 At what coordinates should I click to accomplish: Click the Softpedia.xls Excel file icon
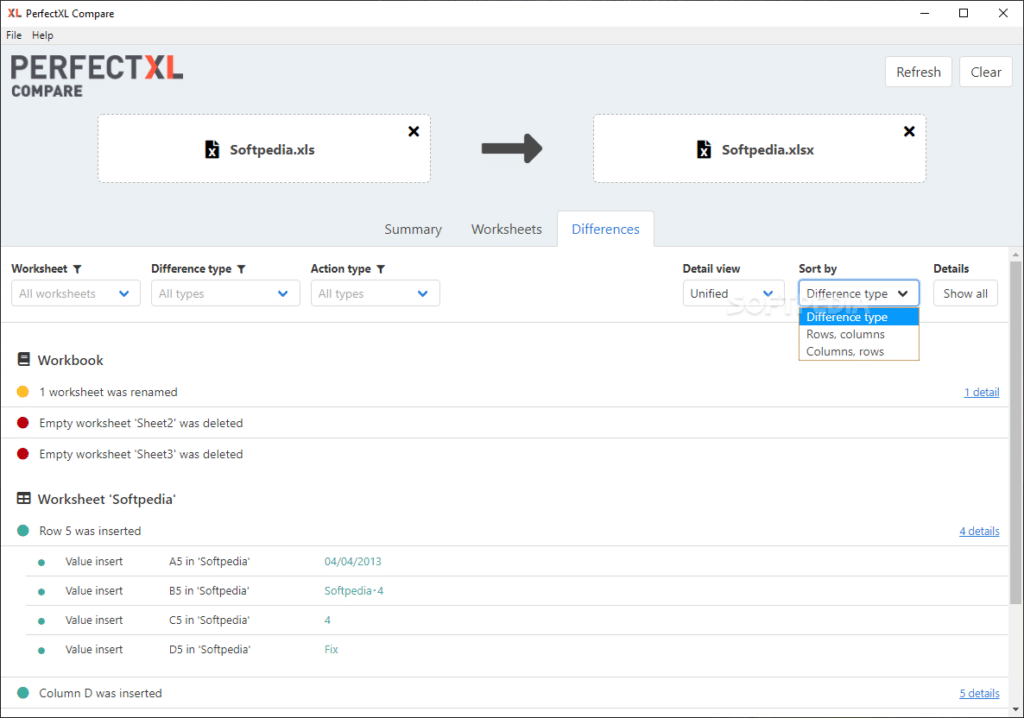(x=212, y=150)
